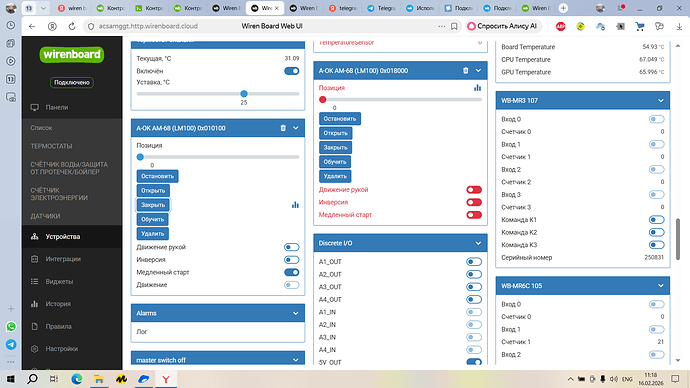Collapse the WB-MR3 107 card

661,101
